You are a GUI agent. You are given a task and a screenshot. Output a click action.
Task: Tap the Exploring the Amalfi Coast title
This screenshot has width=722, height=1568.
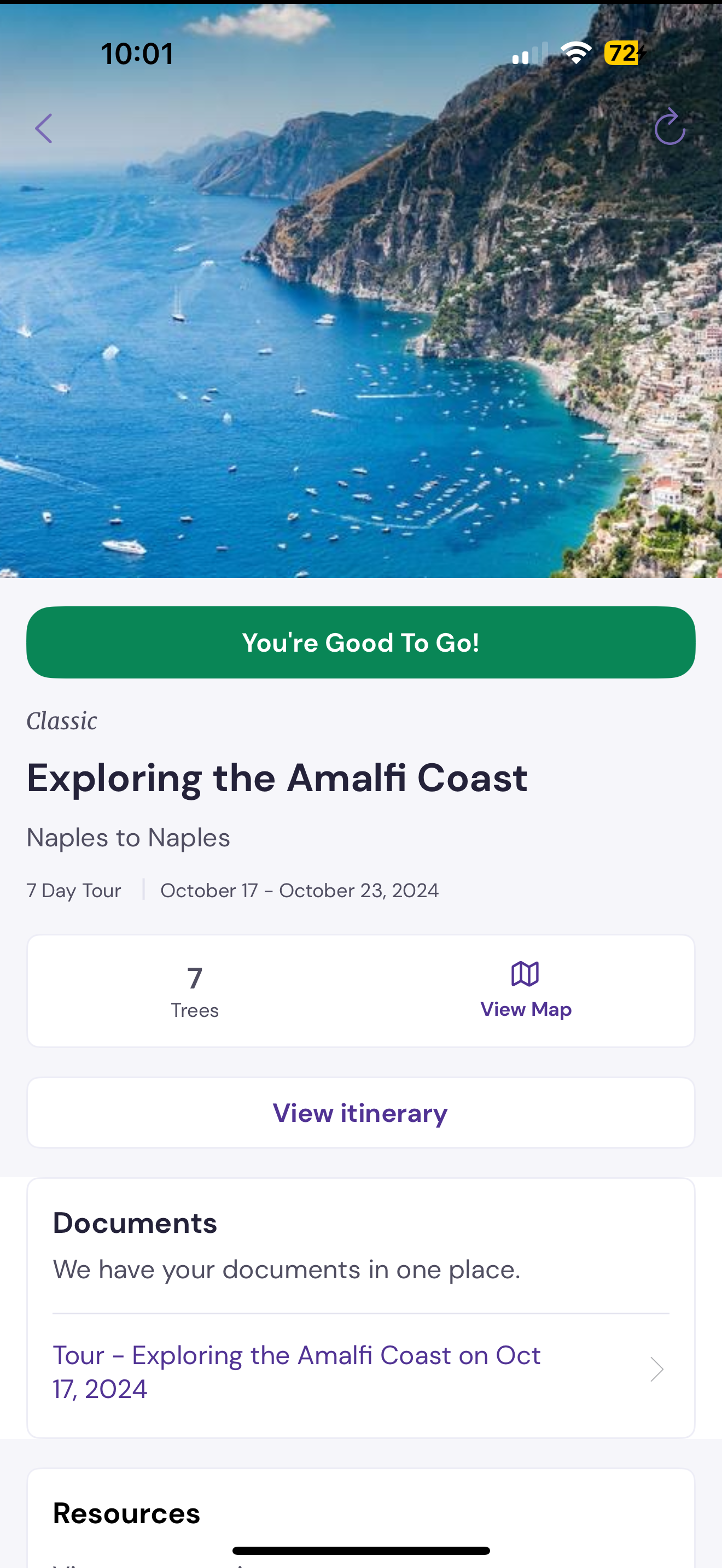click(x=277, y=778)
